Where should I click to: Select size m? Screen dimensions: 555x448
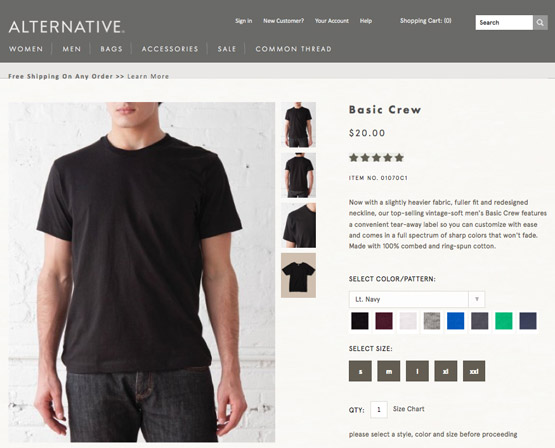coord(389,371)
